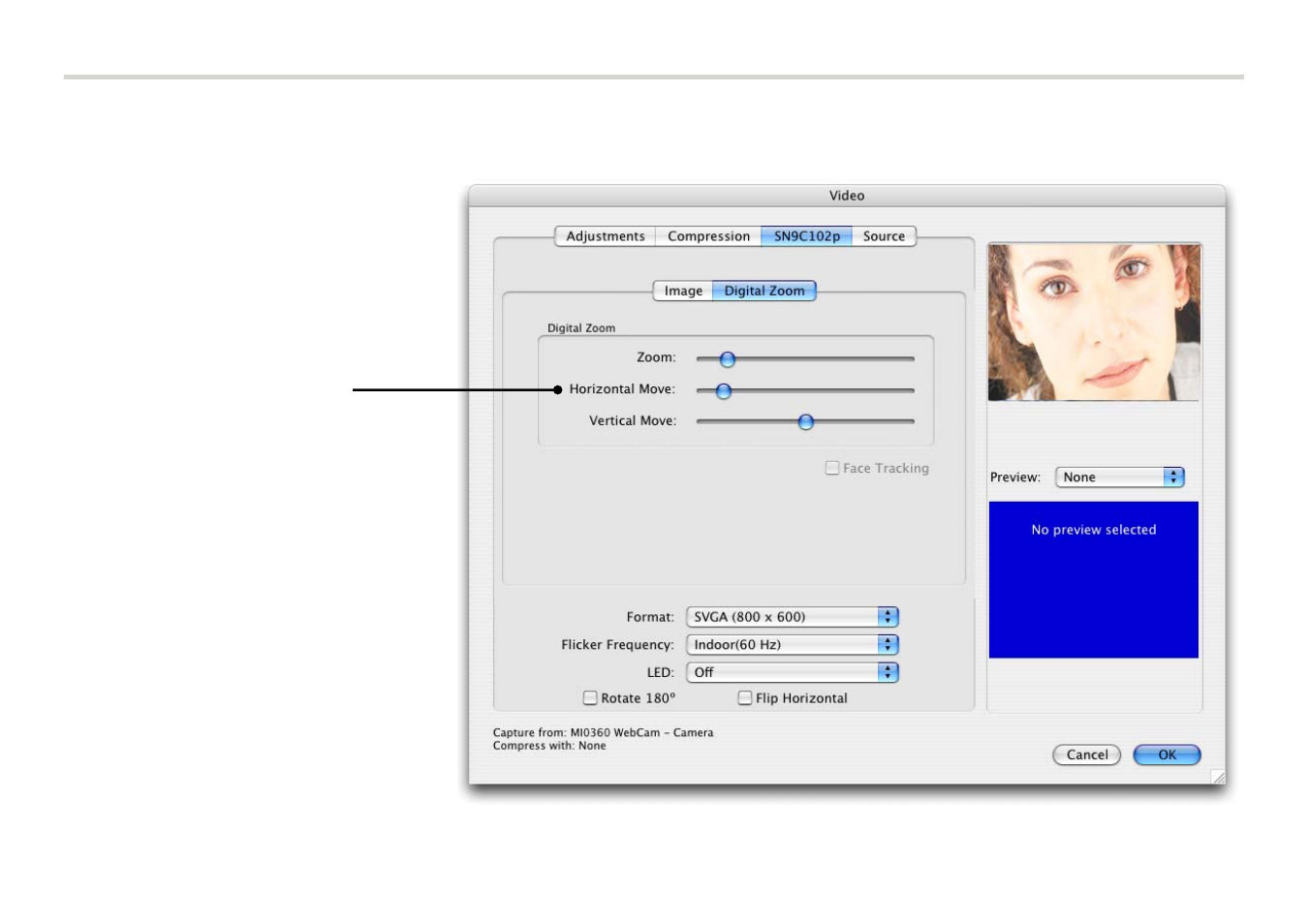Open the LED dropdown
Screen dimensions: 1309x924
(793, 672)
